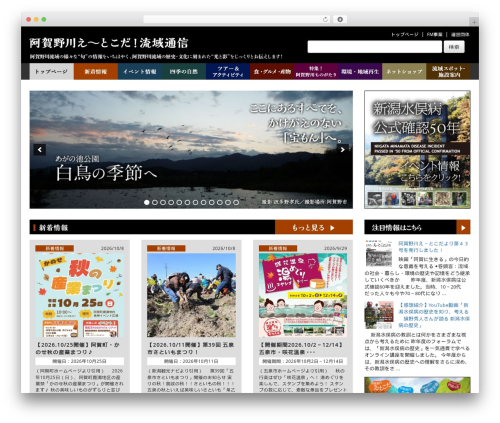Open the 五泉市・咲花温泉 article title
This screenshot has height=423, width=500.
[301, 348]
